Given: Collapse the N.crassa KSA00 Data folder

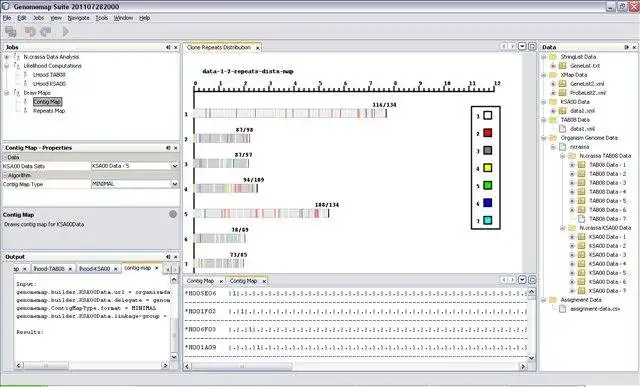Looking at the screenshot, I should [562, 228].
